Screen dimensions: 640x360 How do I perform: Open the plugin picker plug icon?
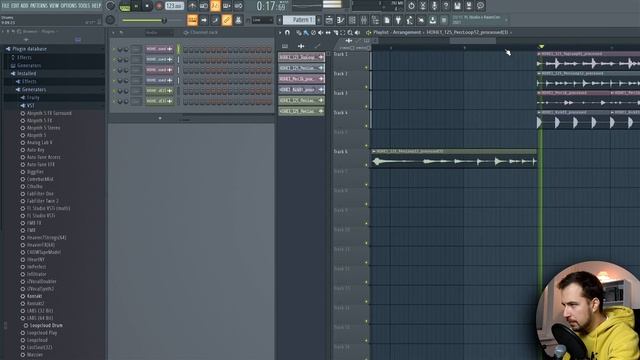point(398,20)
